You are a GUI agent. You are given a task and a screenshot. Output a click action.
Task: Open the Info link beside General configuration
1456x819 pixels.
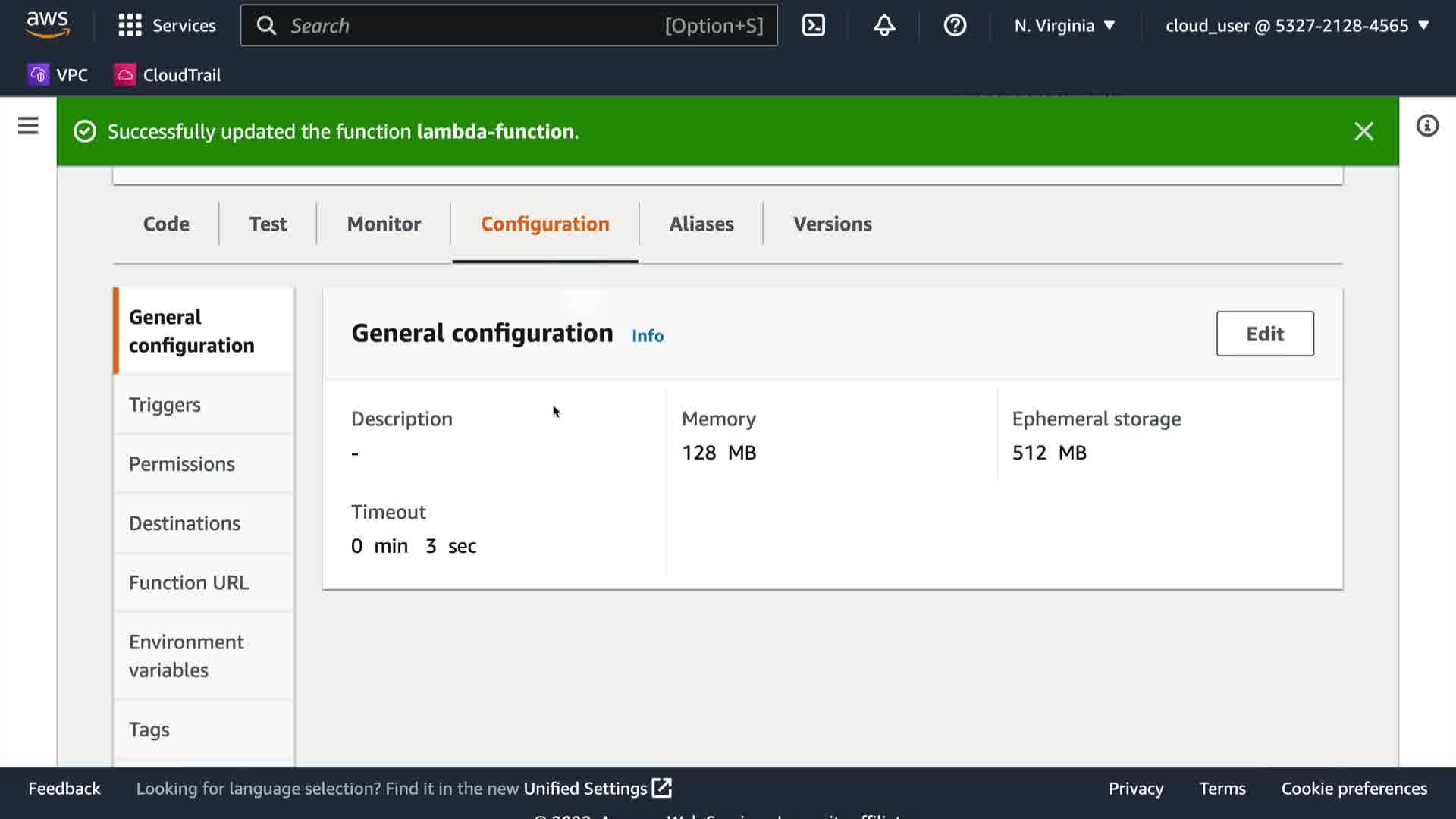pos(647,336)
